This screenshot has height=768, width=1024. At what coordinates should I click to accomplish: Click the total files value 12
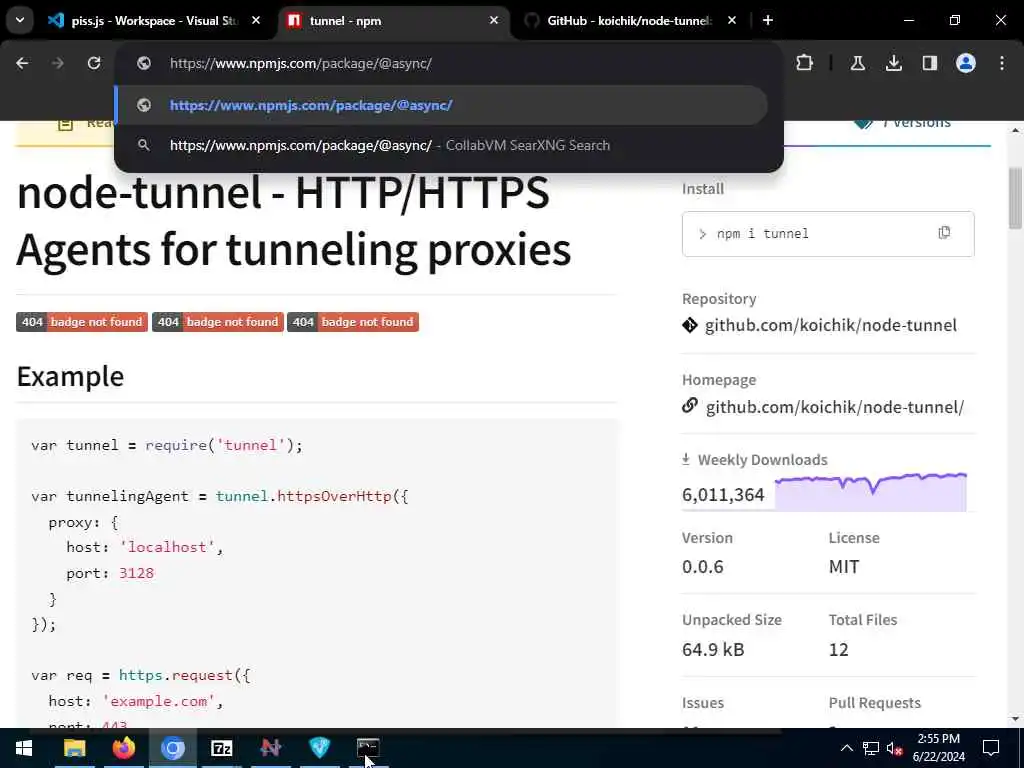[x=839, y=649]
